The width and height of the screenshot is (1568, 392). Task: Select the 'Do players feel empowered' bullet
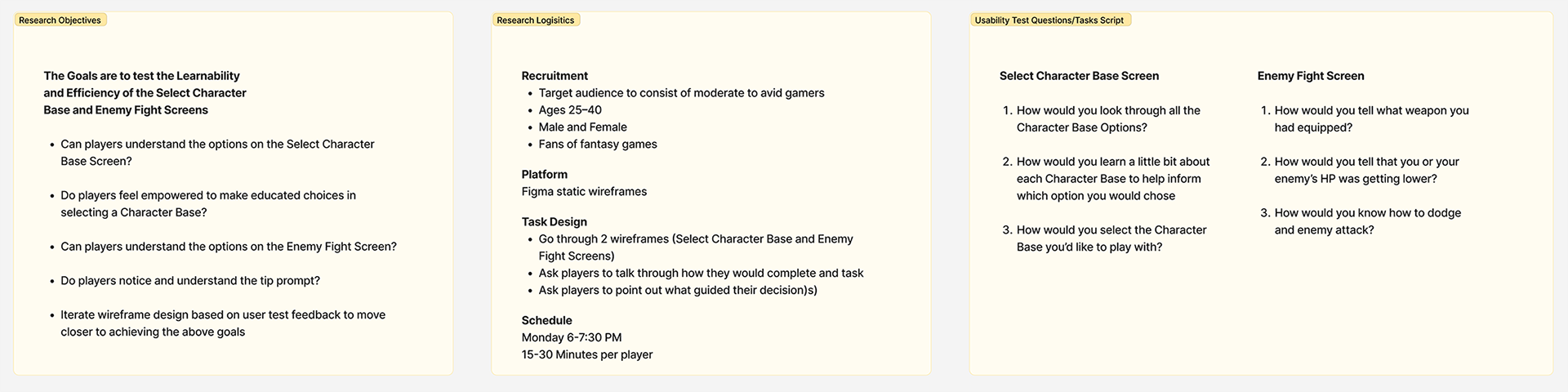click(x=207, y=204)
